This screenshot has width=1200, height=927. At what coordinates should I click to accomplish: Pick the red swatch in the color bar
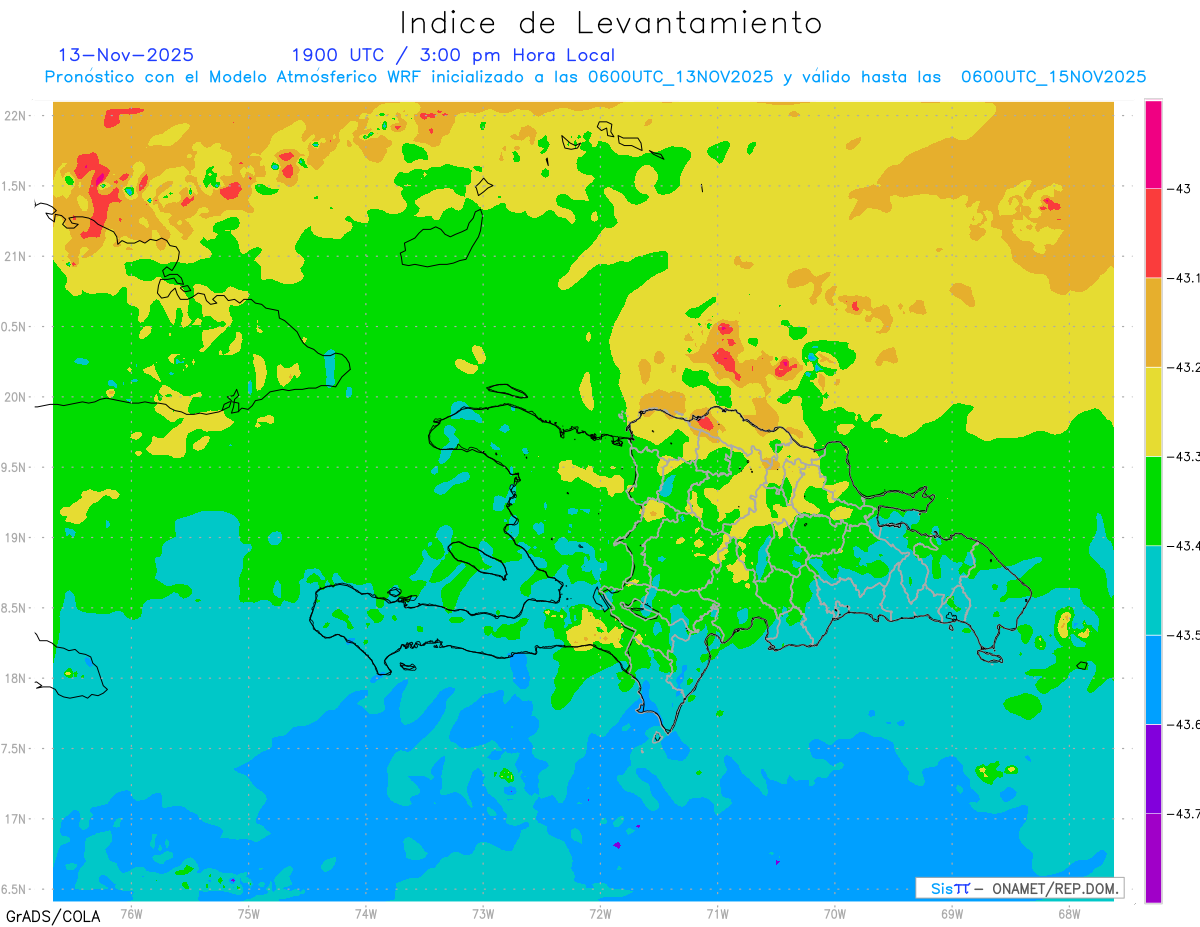pyautogui.click(x=1153, y=233)
